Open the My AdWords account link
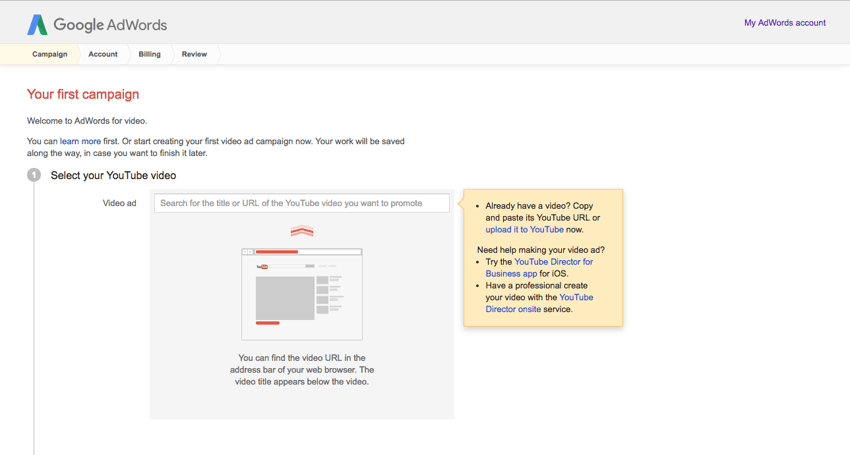The image size is (850, 455). pos(784,23)
